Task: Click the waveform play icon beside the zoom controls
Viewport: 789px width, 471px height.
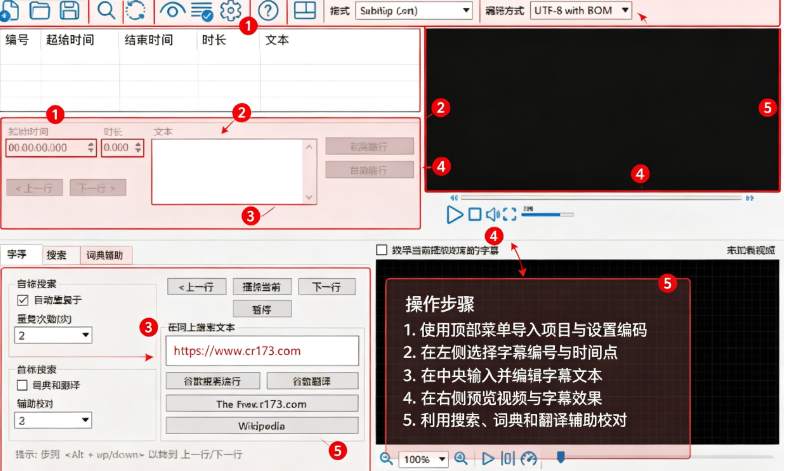Action: [x=487, y=458]
